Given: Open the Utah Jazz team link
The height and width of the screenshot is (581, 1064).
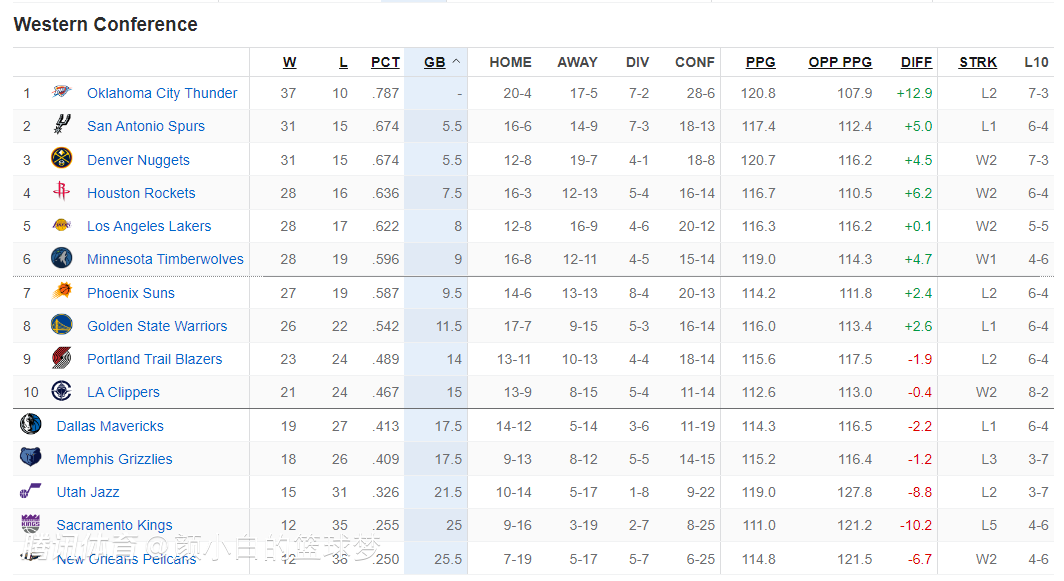Looking at the screenshot, I should (x=88, y=492).
